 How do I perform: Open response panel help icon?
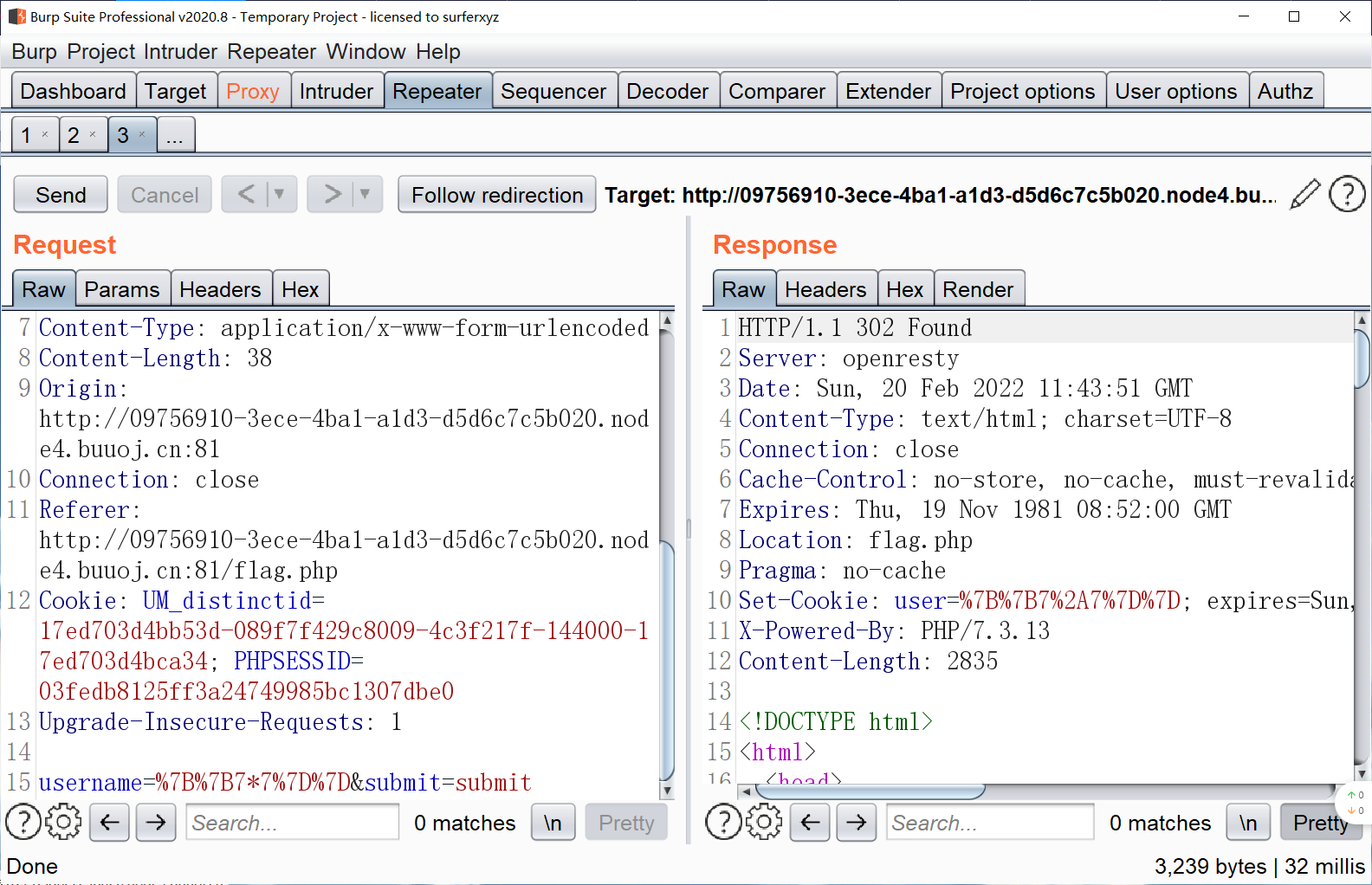point(723,822)
